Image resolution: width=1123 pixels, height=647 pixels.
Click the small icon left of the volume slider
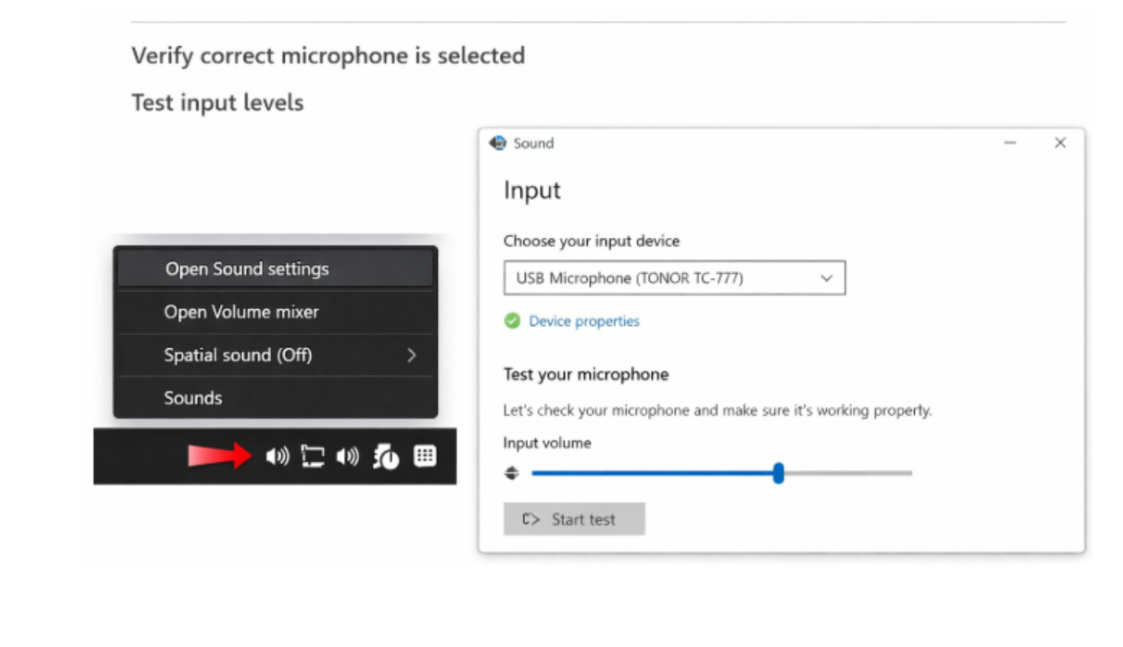pyautogui.click(x=512, y=473)
